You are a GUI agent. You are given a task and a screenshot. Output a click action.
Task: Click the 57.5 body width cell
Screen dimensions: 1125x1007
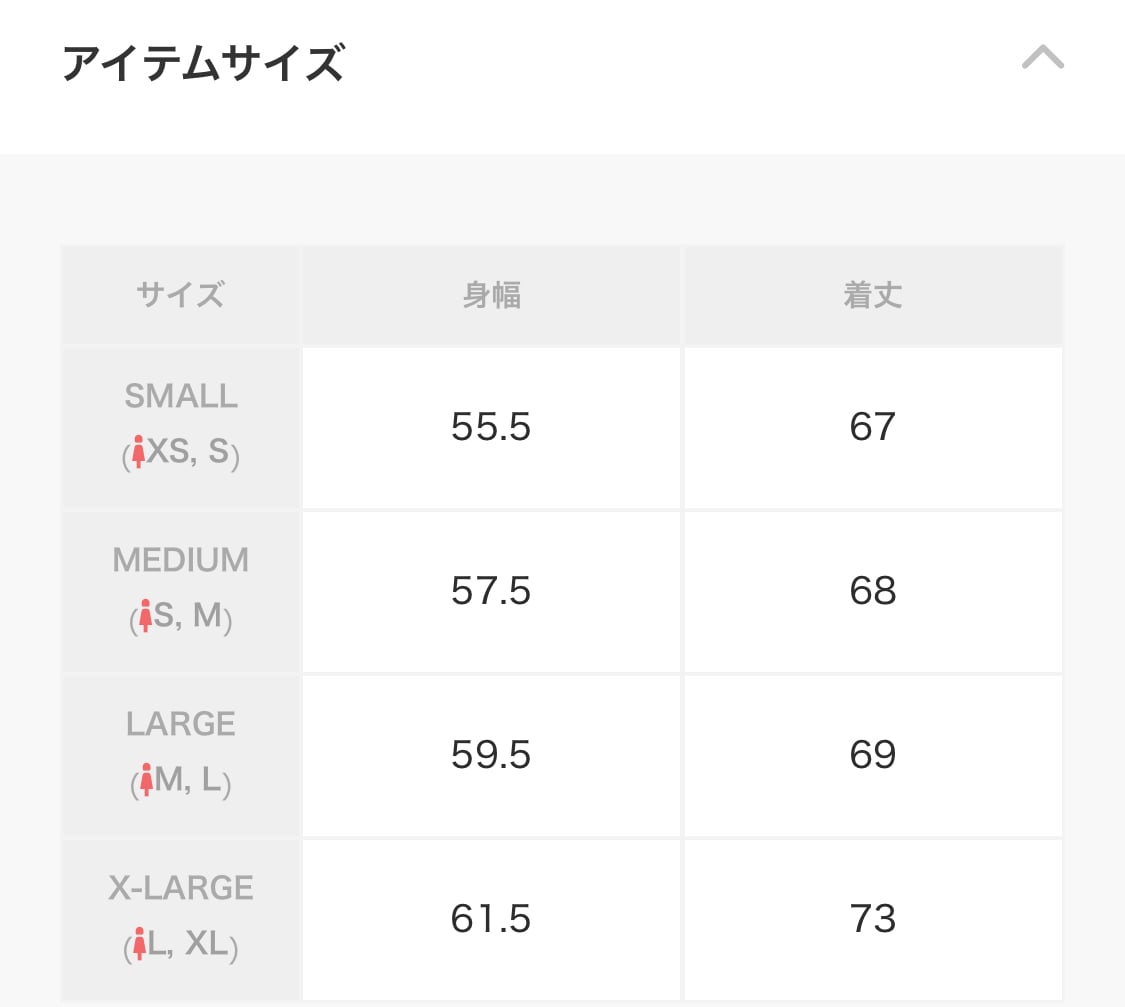491,591
